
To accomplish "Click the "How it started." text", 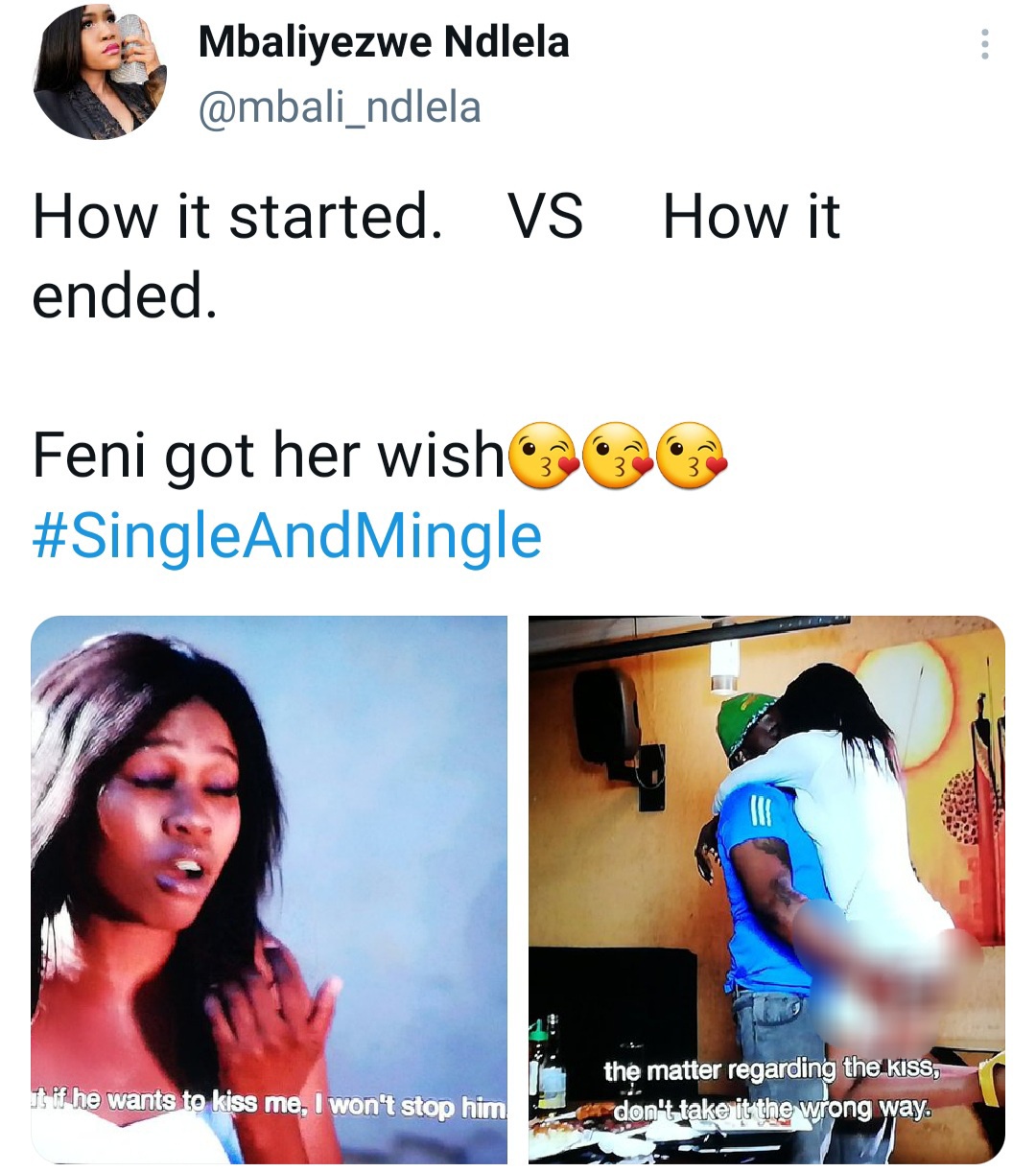I will coord(237,217).
